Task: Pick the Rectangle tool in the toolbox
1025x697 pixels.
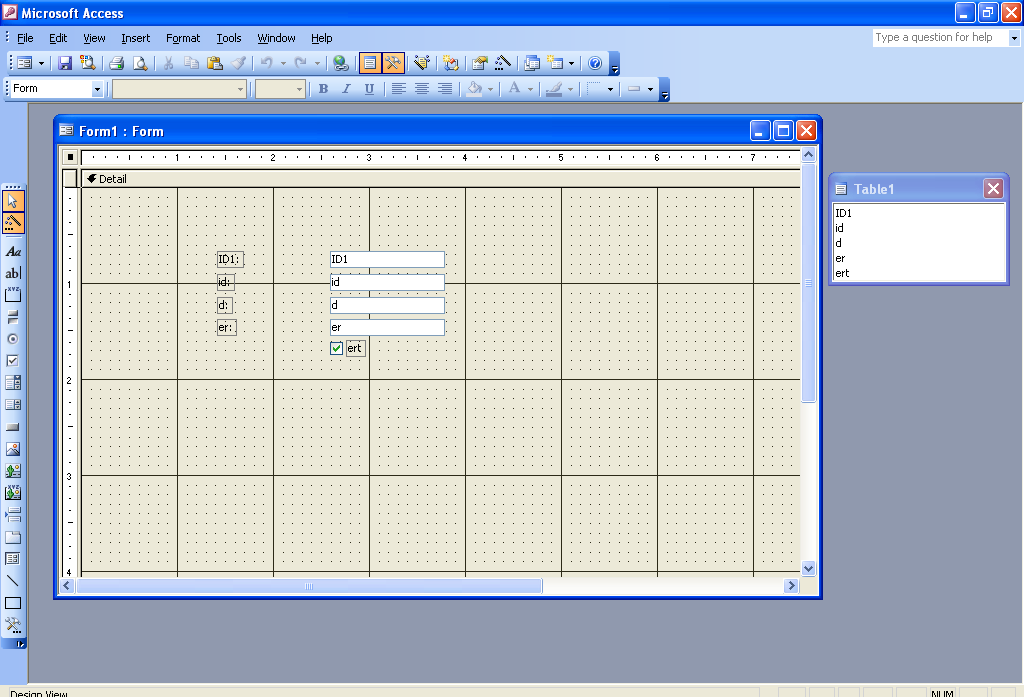Action: tap(13, 603)
